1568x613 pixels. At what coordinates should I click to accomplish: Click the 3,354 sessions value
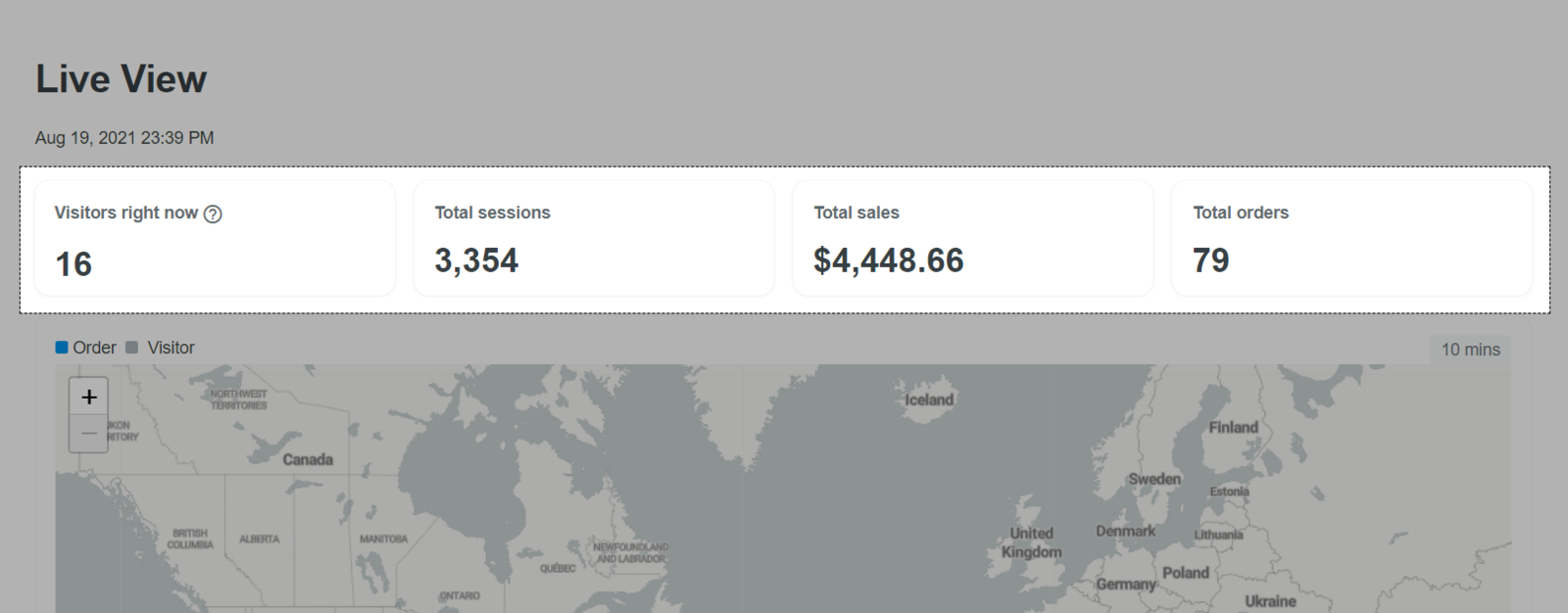pyautogui.click(x=476, y=260)
